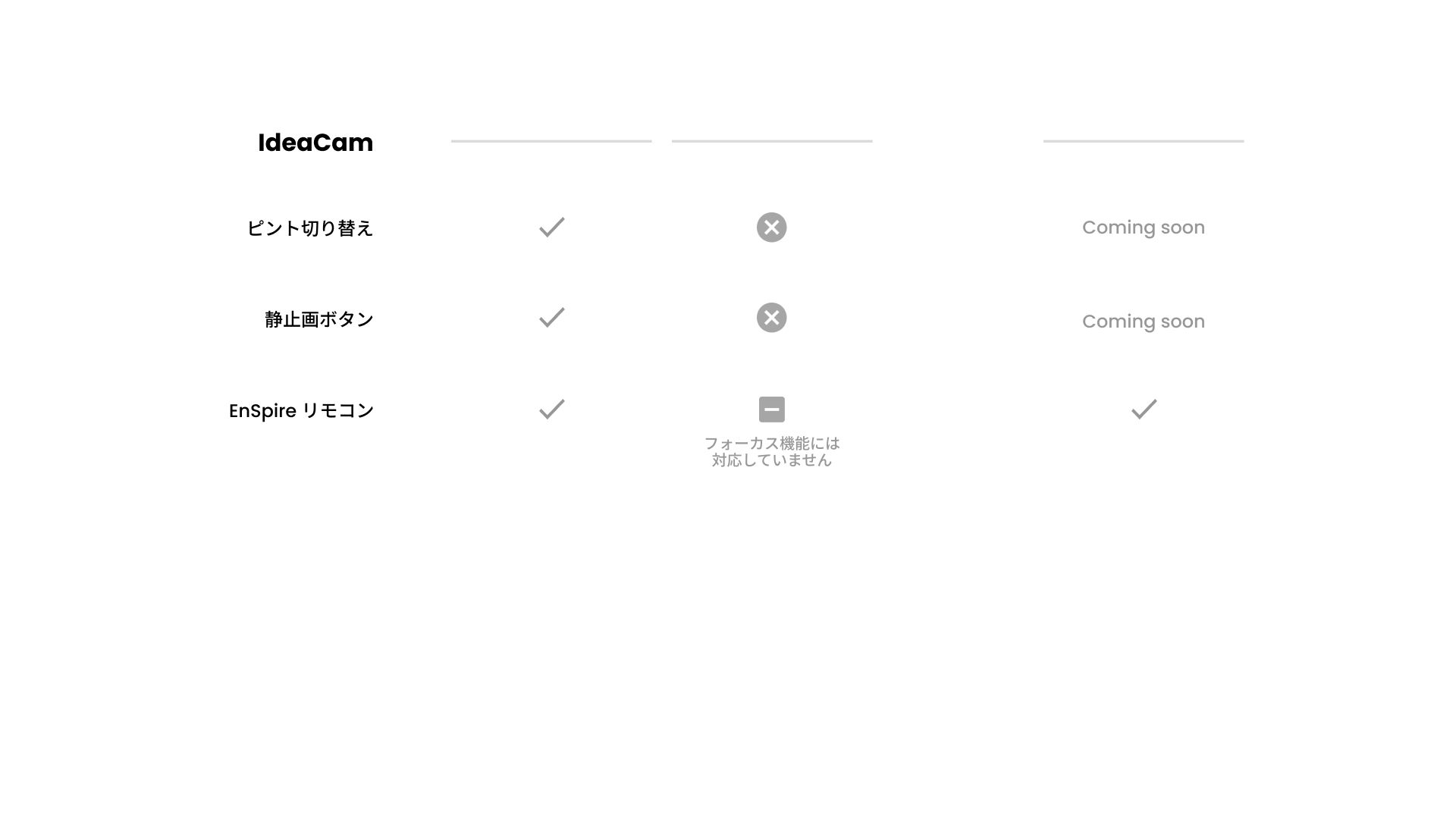Viewport: 1456px width, 819px height.
Task: Click the X circle icon in ピント切り替え row
Action: [x=772, y=227]
